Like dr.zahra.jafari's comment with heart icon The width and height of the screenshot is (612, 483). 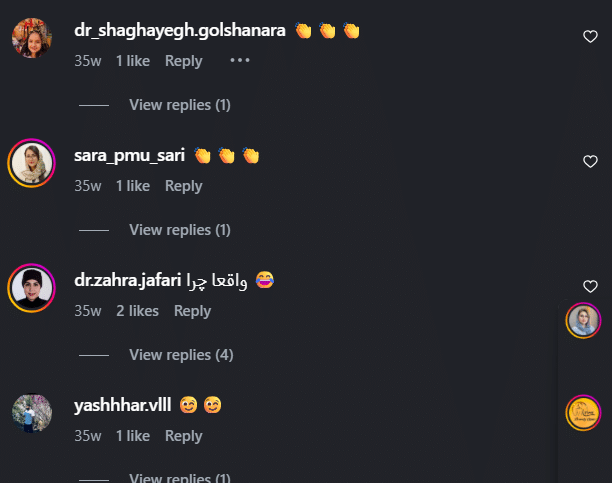[590, 286]
